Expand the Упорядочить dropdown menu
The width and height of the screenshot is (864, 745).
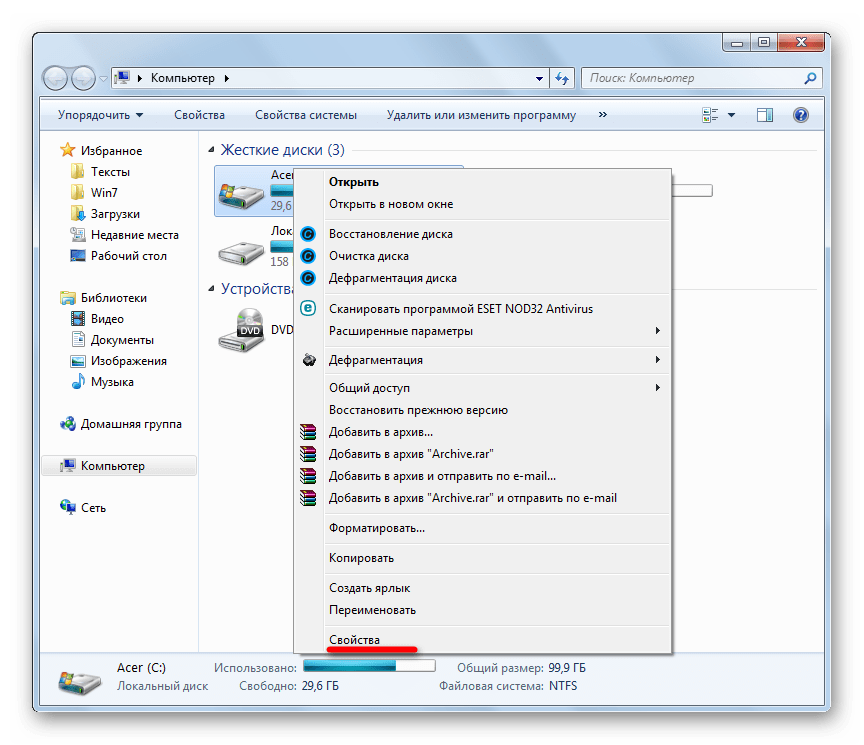[100, 115]
